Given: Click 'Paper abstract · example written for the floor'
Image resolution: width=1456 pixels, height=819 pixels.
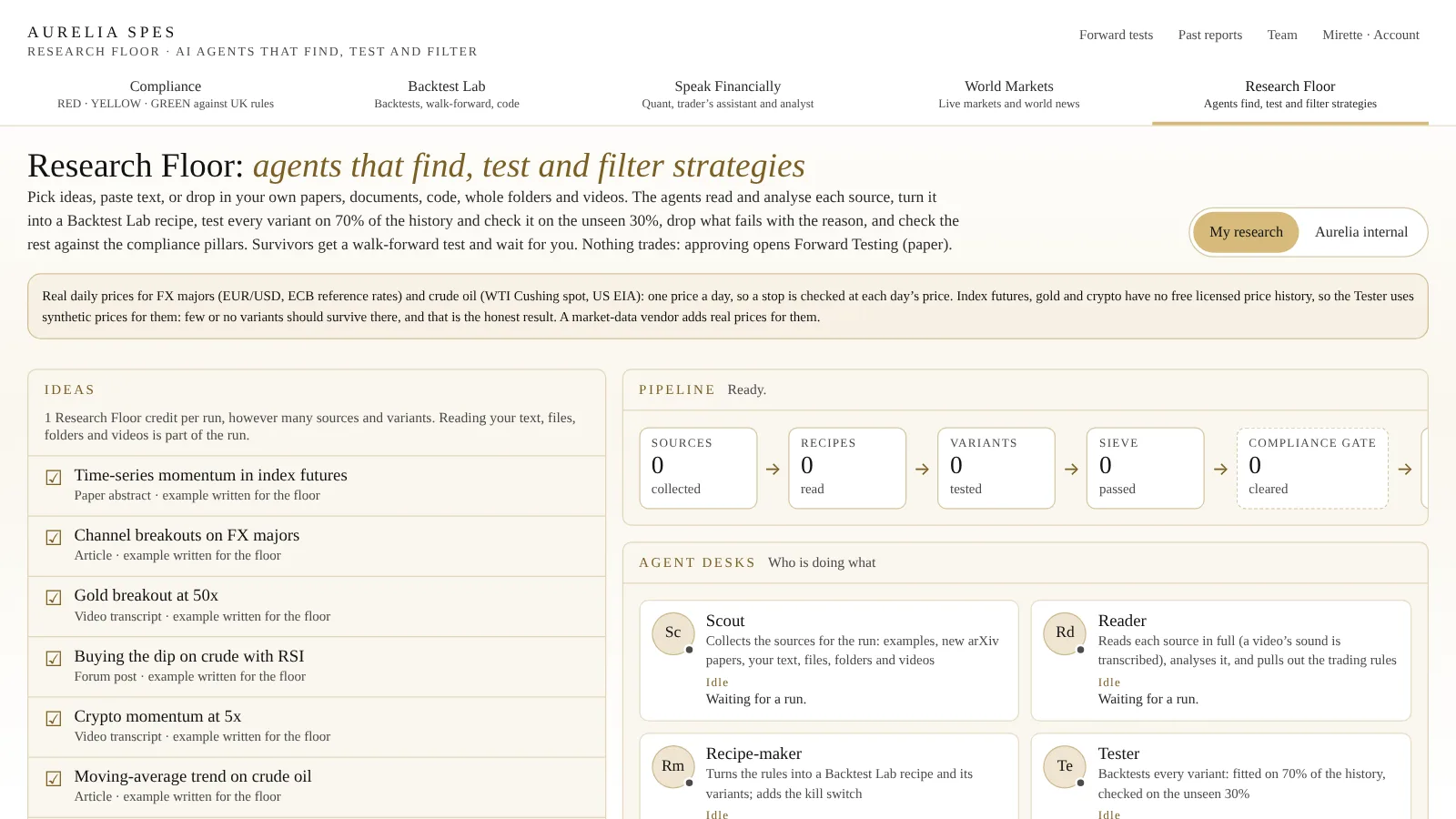Looking at the screenshot, I should point(197,495).
